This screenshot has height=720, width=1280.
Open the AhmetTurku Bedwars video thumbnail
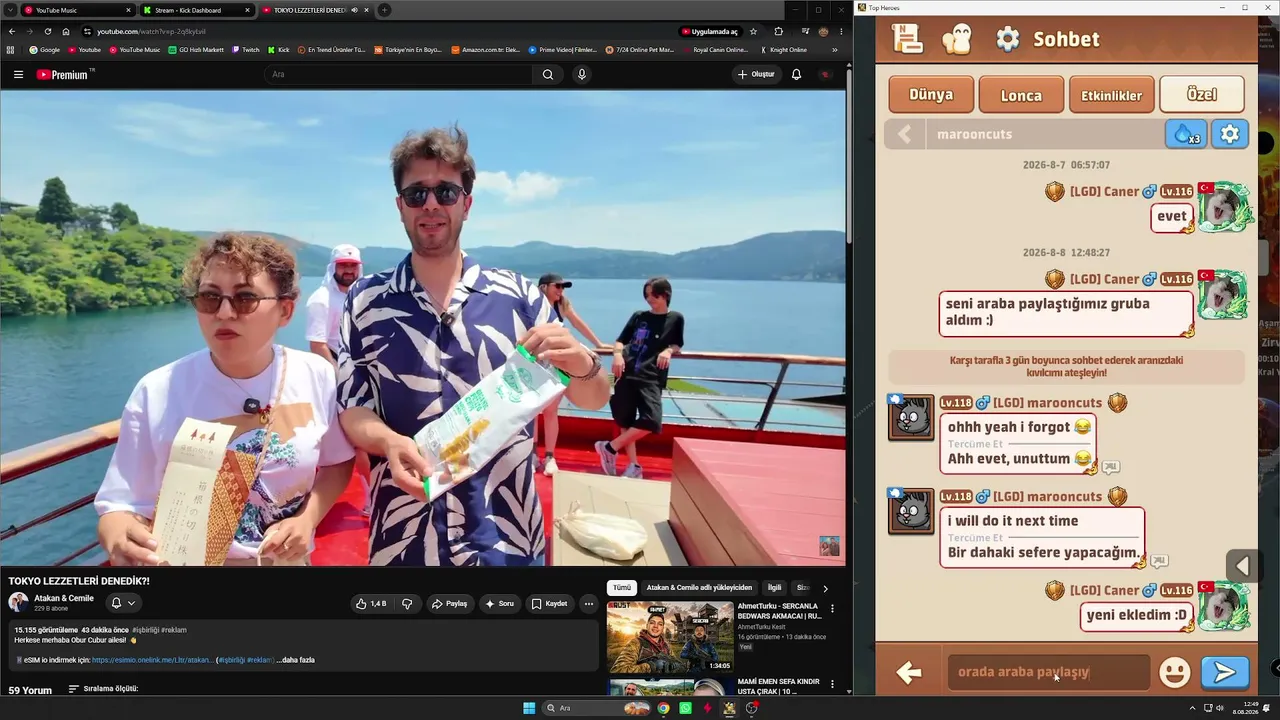click(x=670, y=636)
